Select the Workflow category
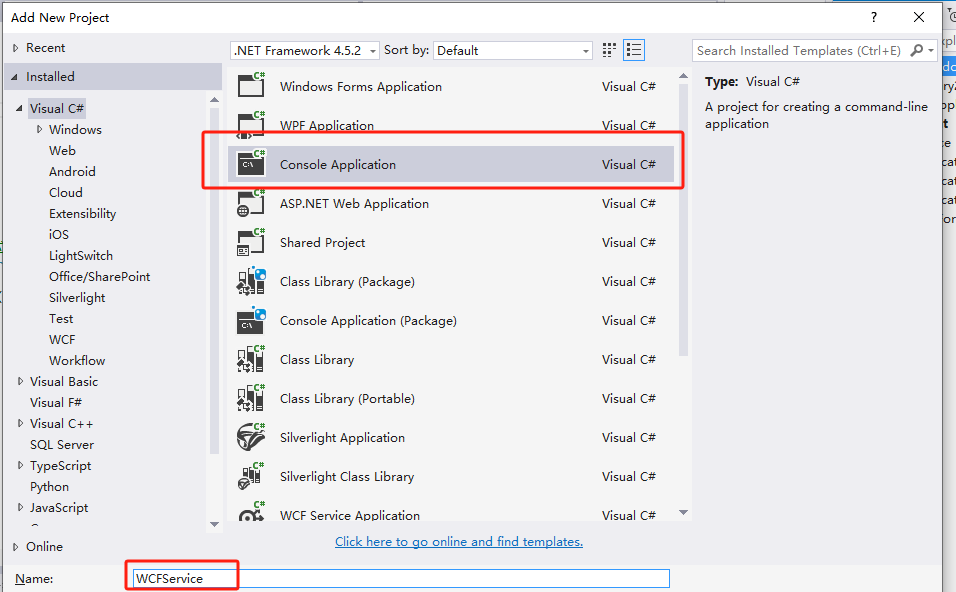This screenshot has width=956, height=592. pyautogui.click(x=77, y=361)
